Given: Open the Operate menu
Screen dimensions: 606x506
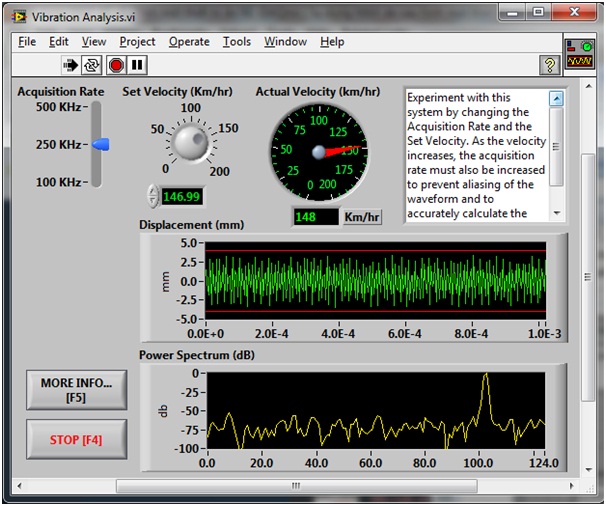Looking at the screenshot, I should coord(189,41).
